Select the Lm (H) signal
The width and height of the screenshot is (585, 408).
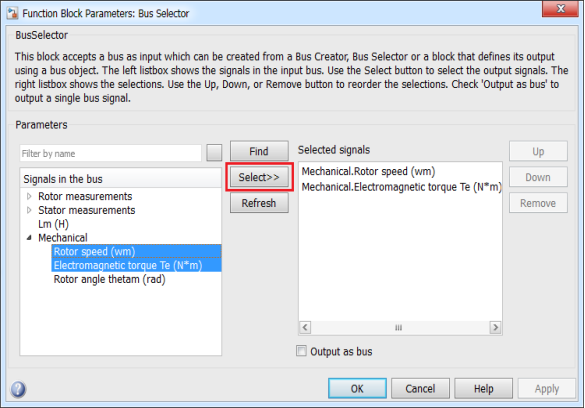coord(53,224)
